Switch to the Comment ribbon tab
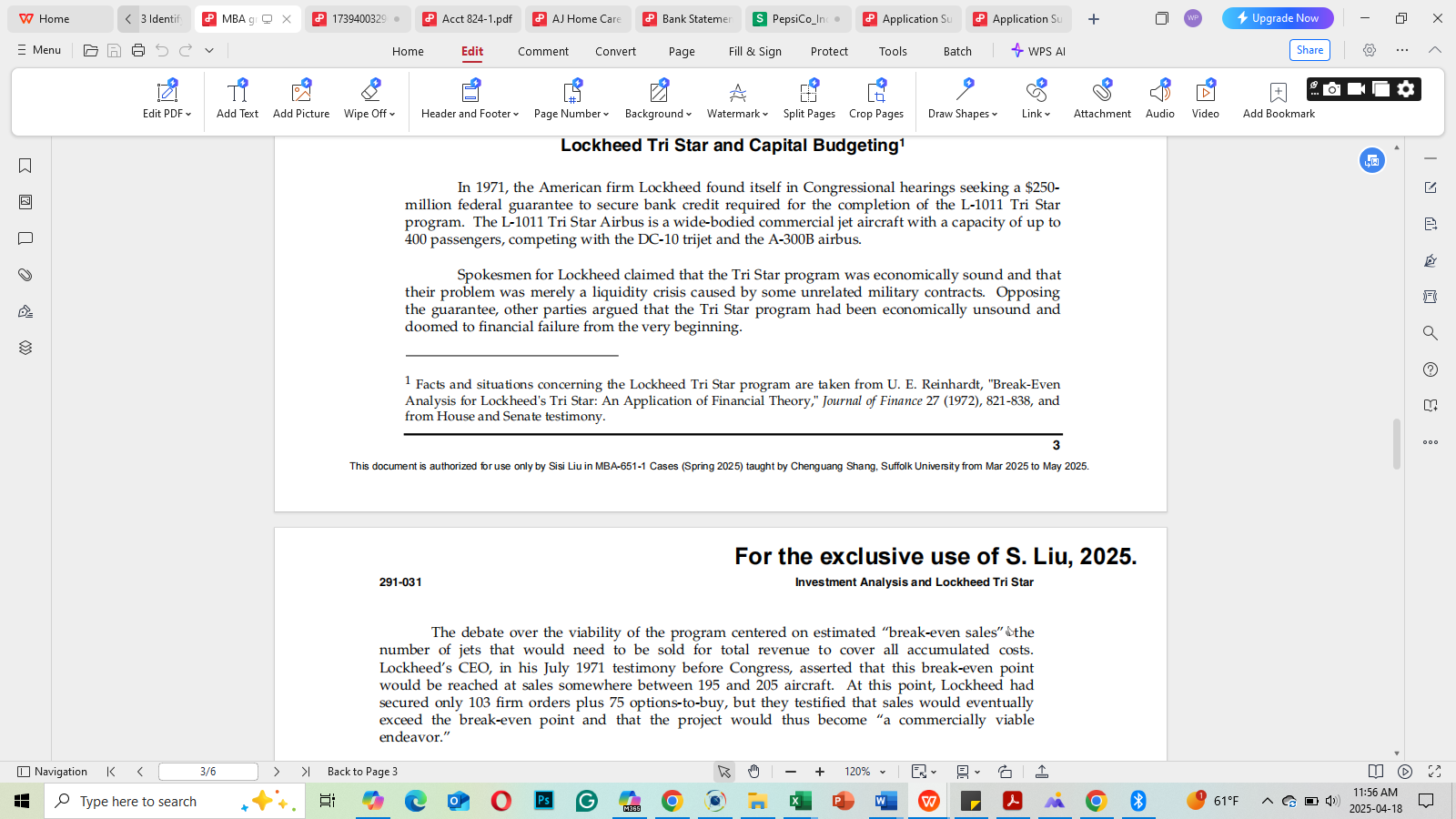This screenshot has width=1456, height=819. coord(543,52)
